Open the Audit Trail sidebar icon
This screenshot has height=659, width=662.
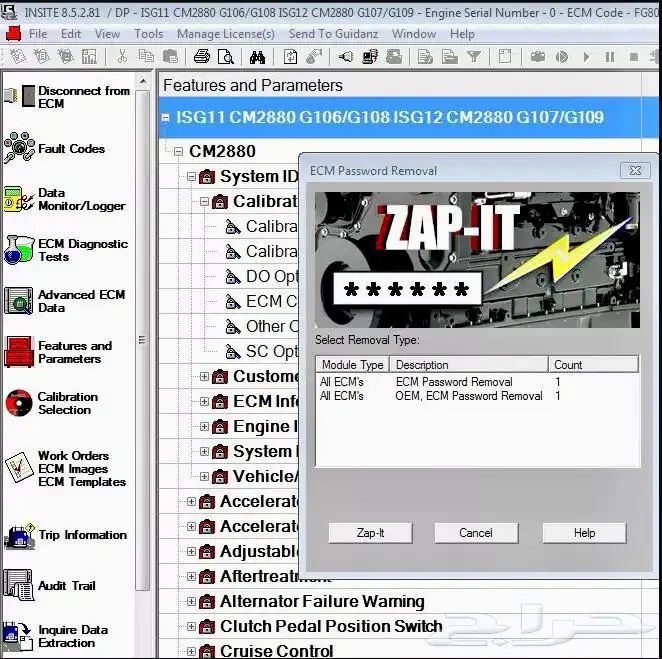[x=19, y=585]
